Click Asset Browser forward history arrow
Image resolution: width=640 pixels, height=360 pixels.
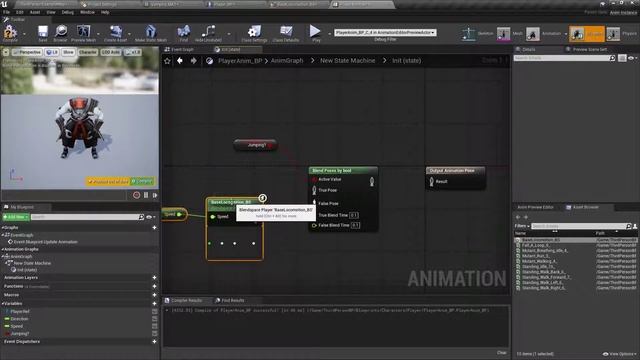pos(526,217)
